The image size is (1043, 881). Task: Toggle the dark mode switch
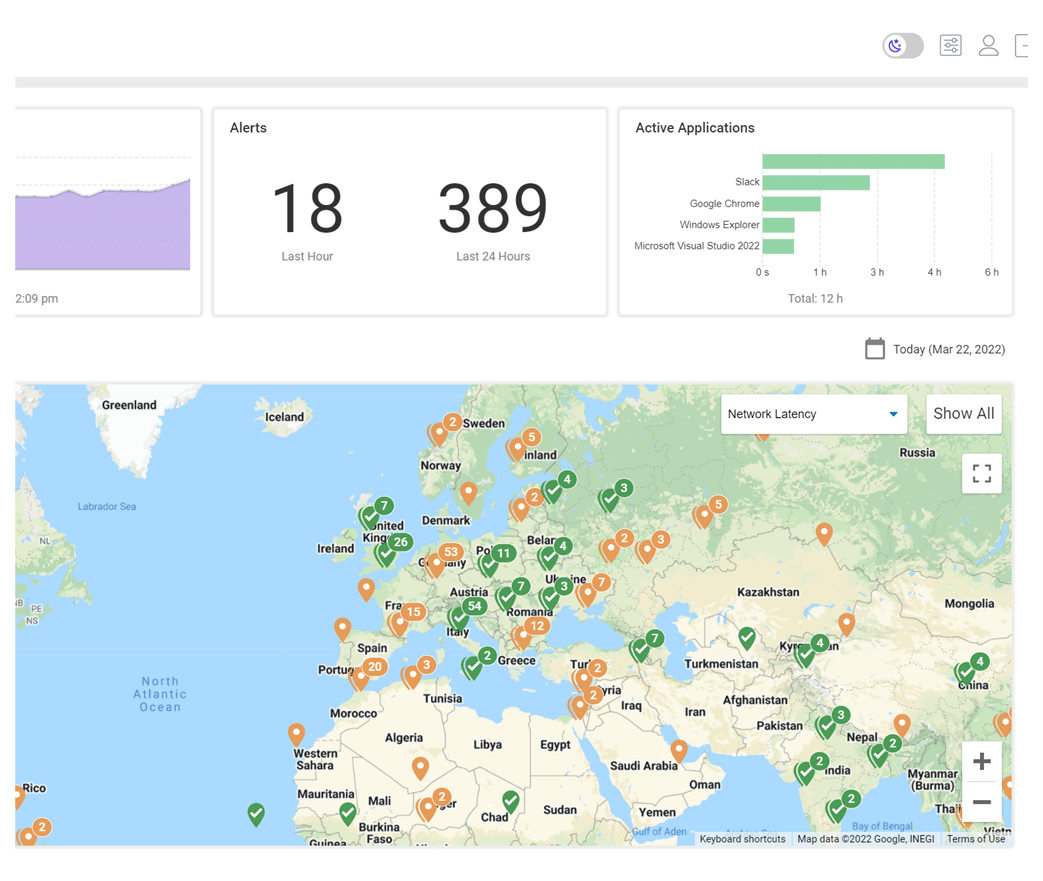coord(902,46)
